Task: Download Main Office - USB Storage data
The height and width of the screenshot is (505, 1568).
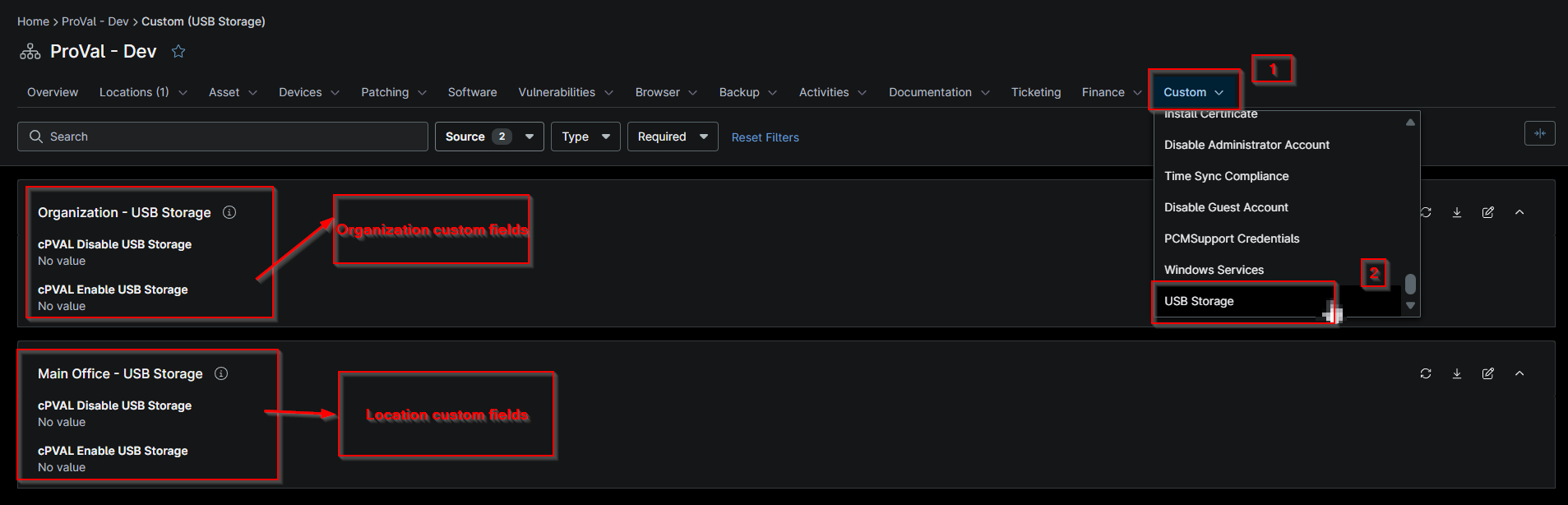Action: (1457, 373)
